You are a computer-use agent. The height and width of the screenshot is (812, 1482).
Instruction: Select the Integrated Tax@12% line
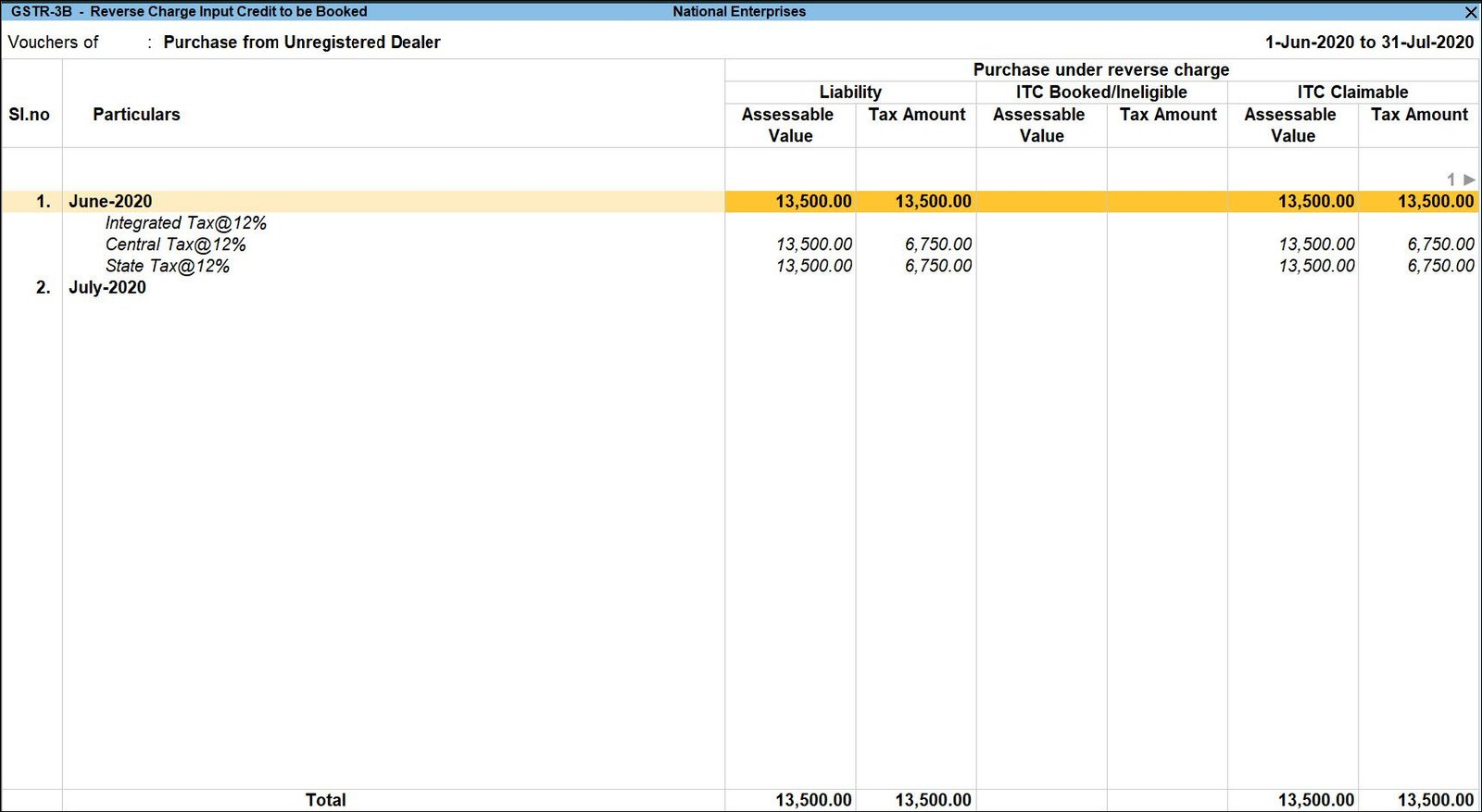[185, 223]
